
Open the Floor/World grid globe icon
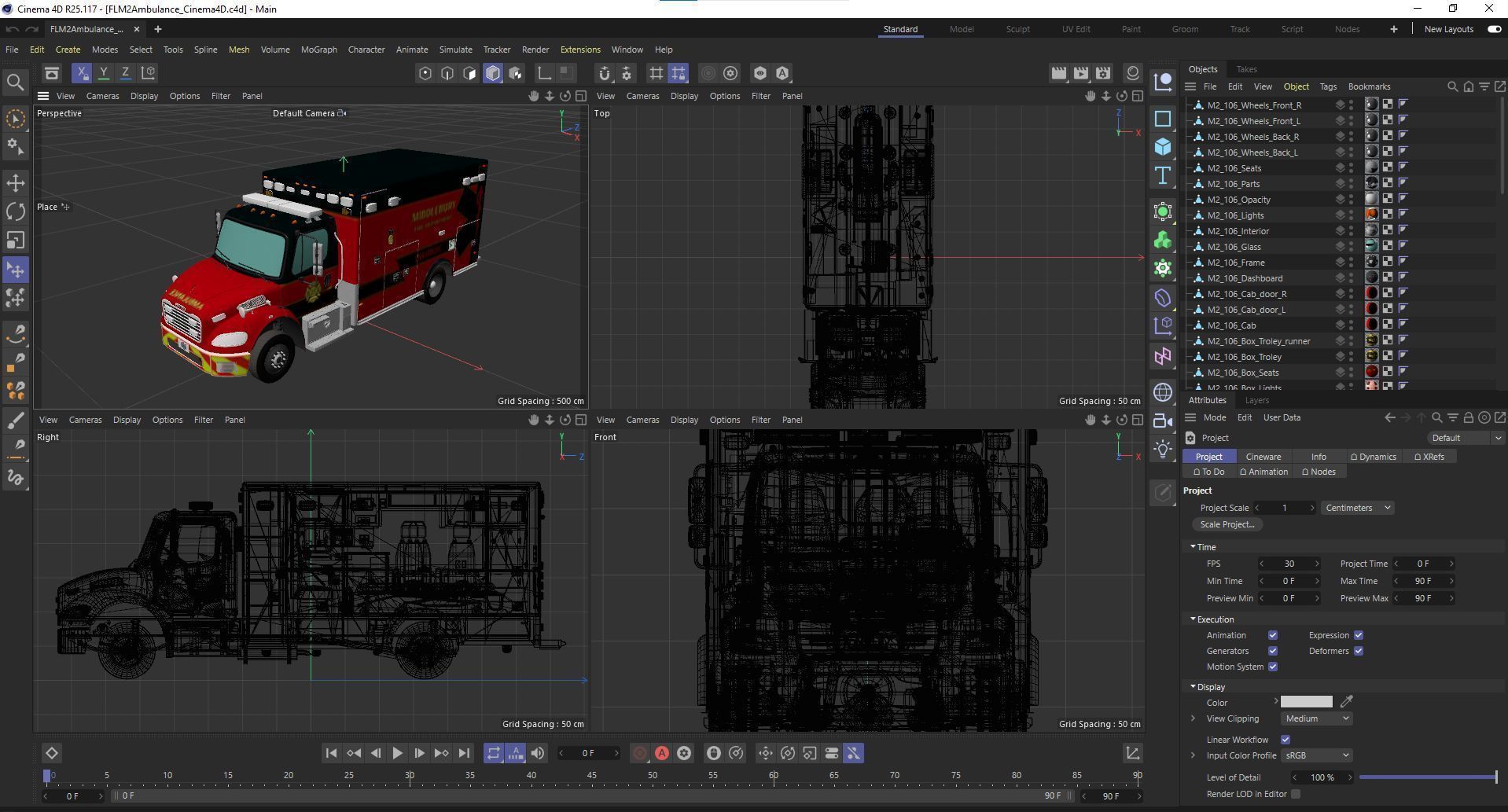tap(1163, 392)
